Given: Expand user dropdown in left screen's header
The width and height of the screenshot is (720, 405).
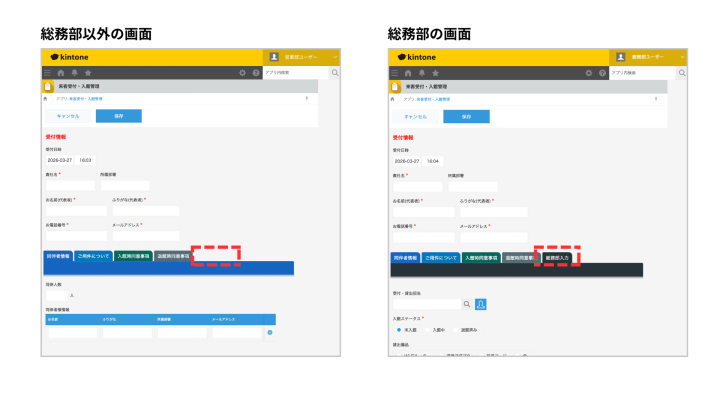Looking at the screenshot, I should [335, 57].
